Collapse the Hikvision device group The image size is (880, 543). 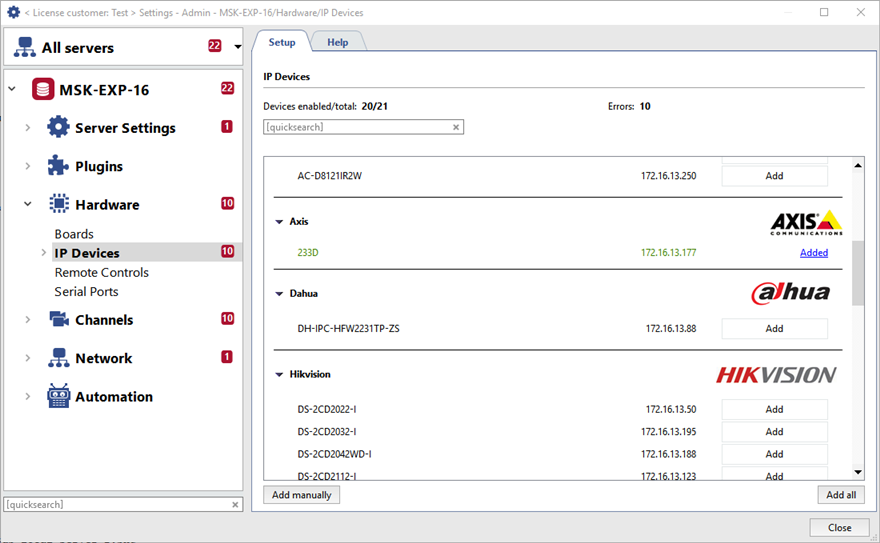pos(279,375)
